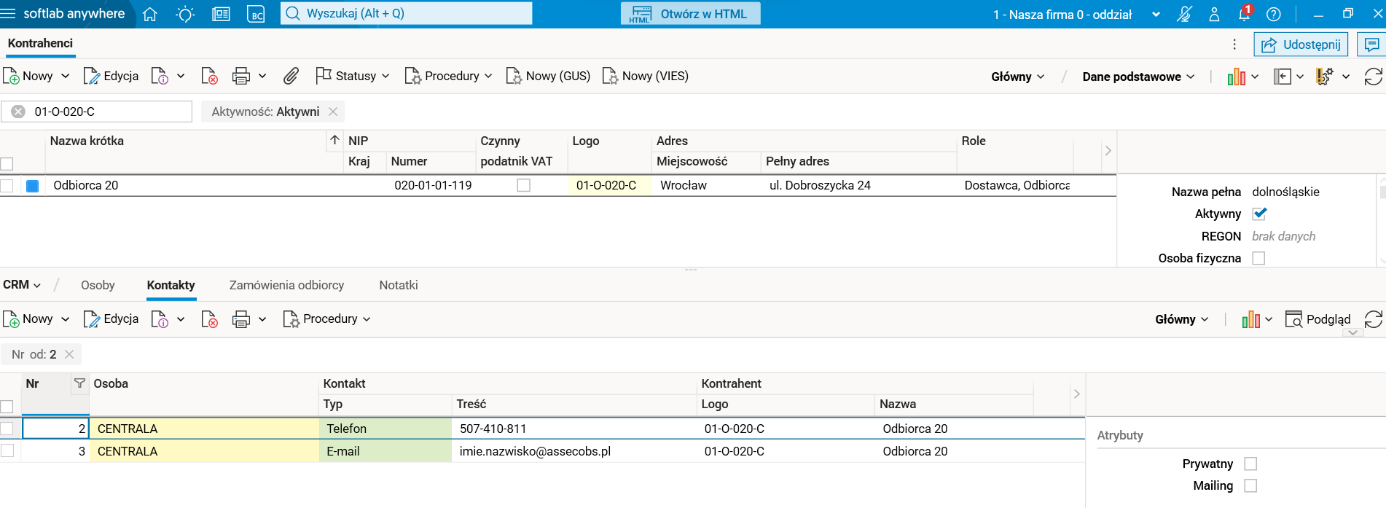Toggle the Prywatny checkbox
Screen dimensions: 1386x508
[x=1250, y=464]
